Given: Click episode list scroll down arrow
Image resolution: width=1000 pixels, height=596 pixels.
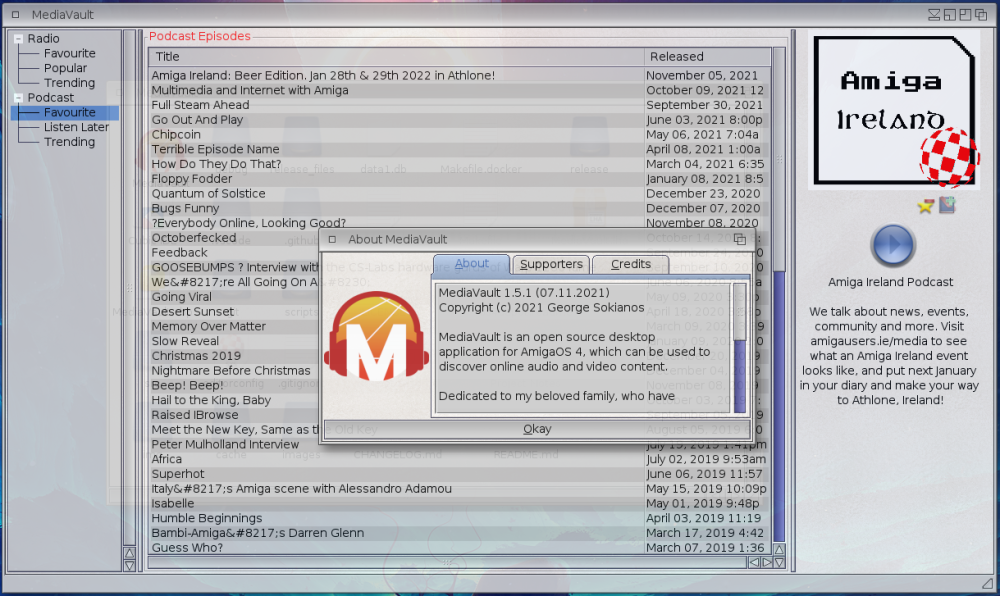Looking at the screenshot, I should point(779,562).
